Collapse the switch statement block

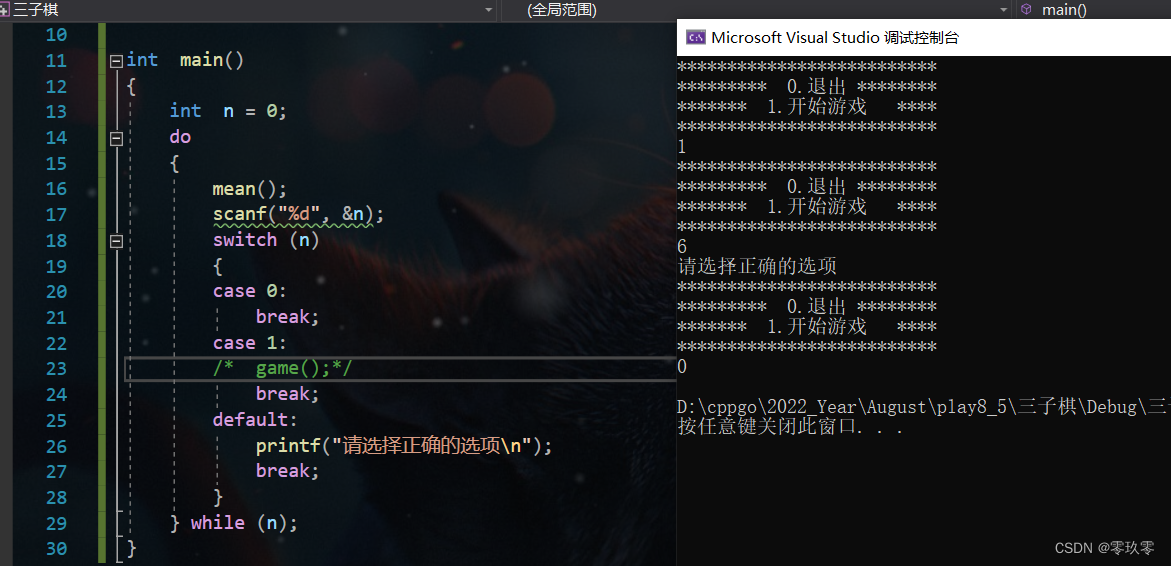click(x=116, y=241)
